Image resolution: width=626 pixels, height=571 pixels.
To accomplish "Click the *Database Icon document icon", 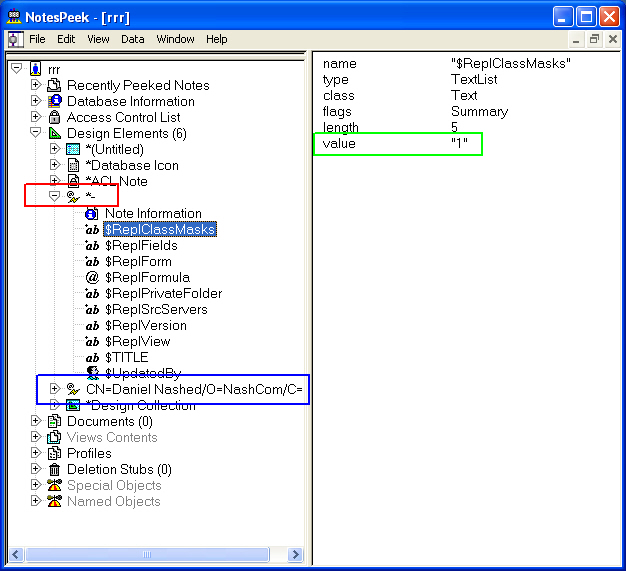I will coord(73,165).
